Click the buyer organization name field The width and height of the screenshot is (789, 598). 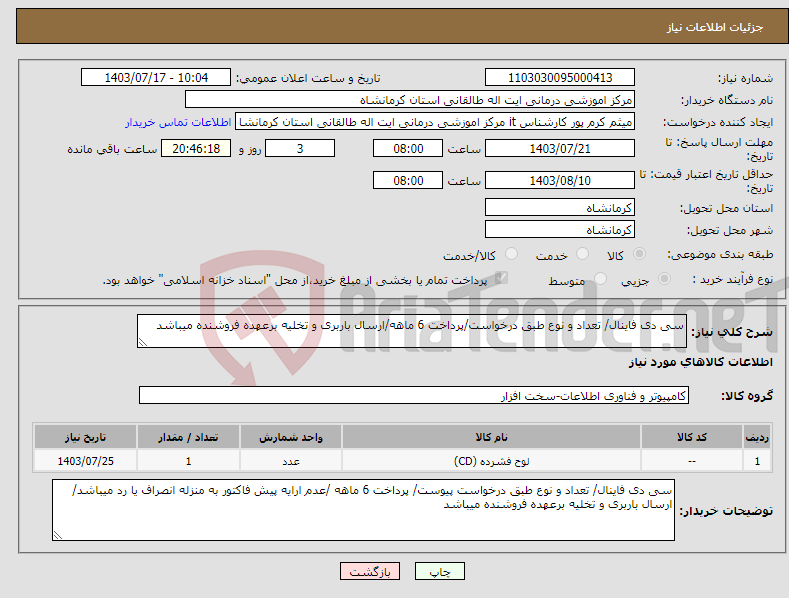coord(410,100)
